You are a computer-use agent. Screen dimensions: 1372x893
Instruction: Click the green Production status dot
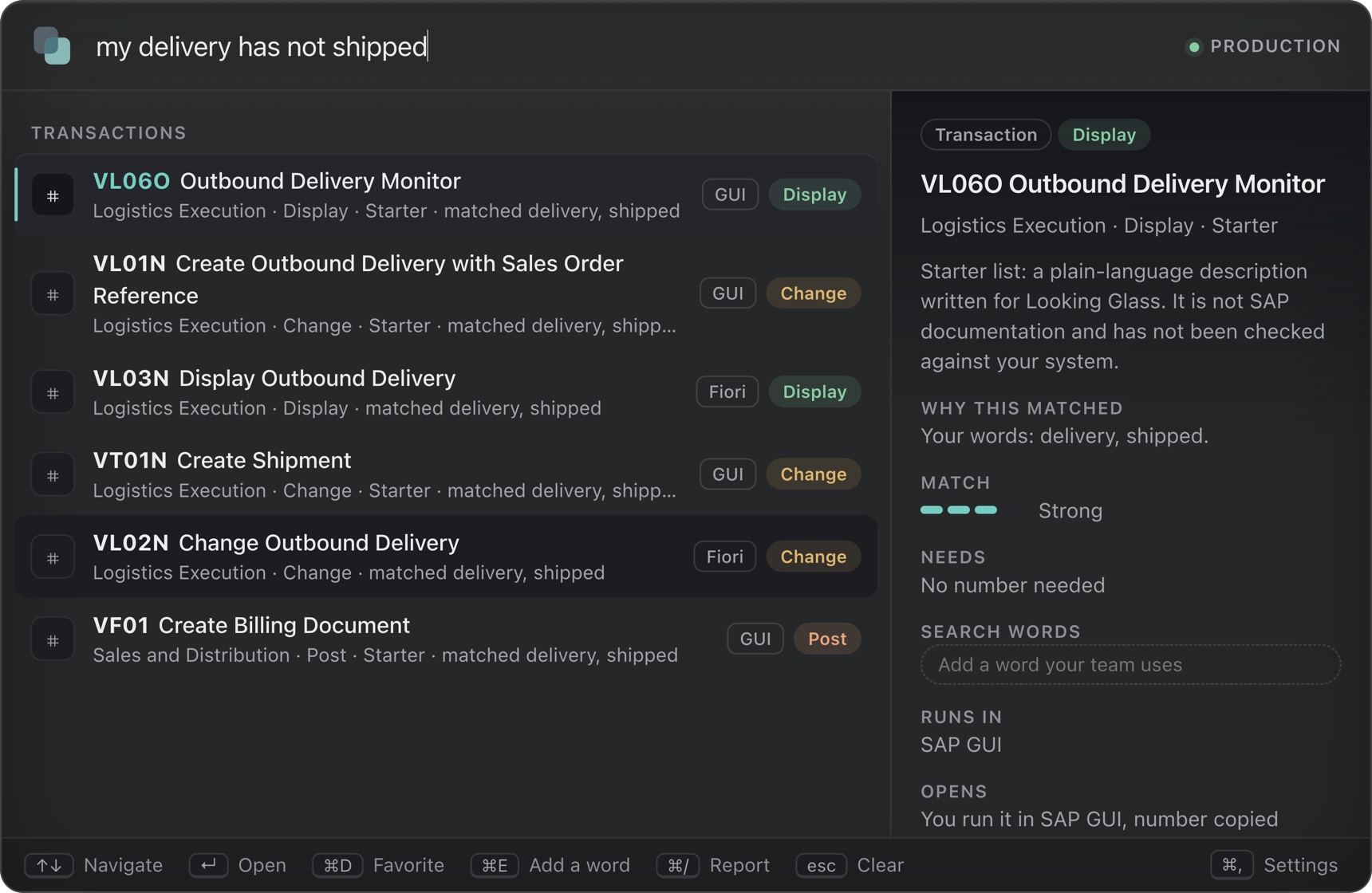click(x=1194, y=47)
